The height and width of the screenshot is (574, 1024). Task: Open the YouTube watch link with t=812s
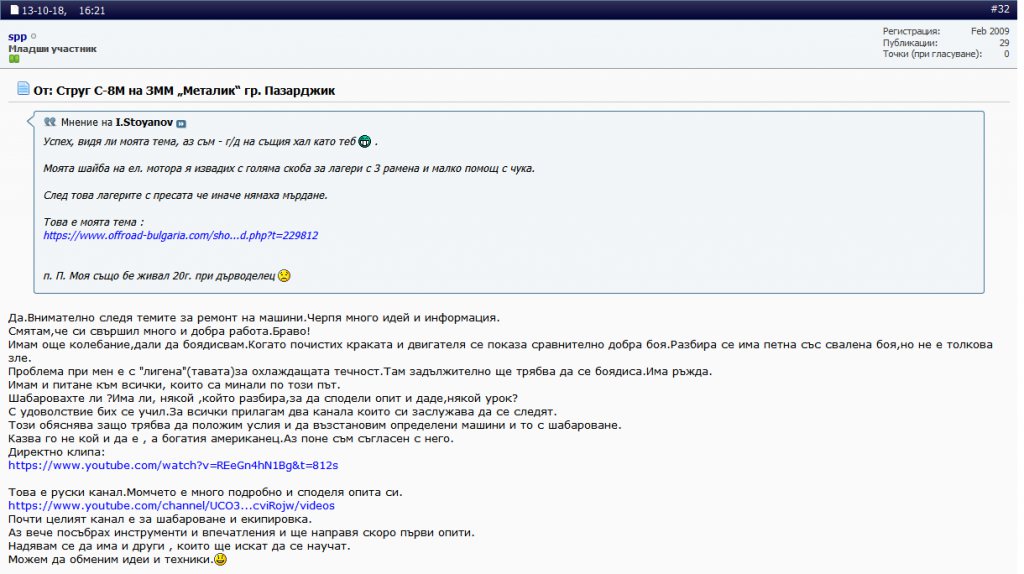173,465
